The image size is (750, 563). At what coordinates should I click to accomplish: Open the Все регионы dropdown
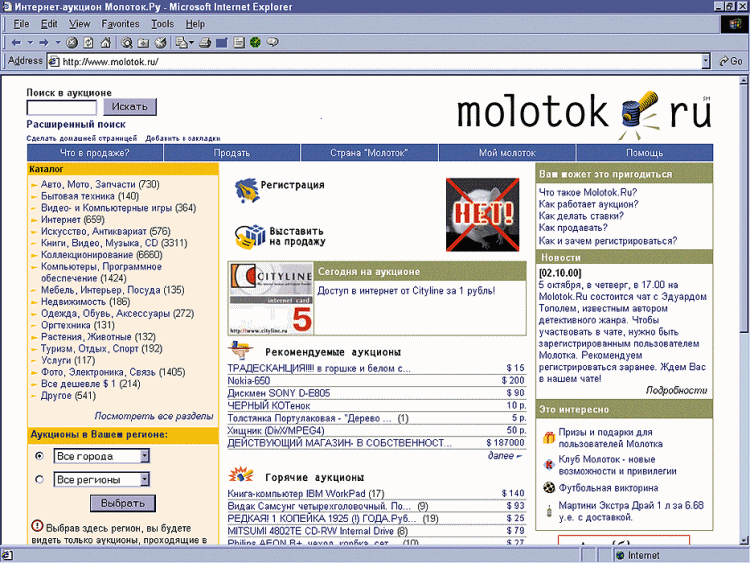[144, 479]
